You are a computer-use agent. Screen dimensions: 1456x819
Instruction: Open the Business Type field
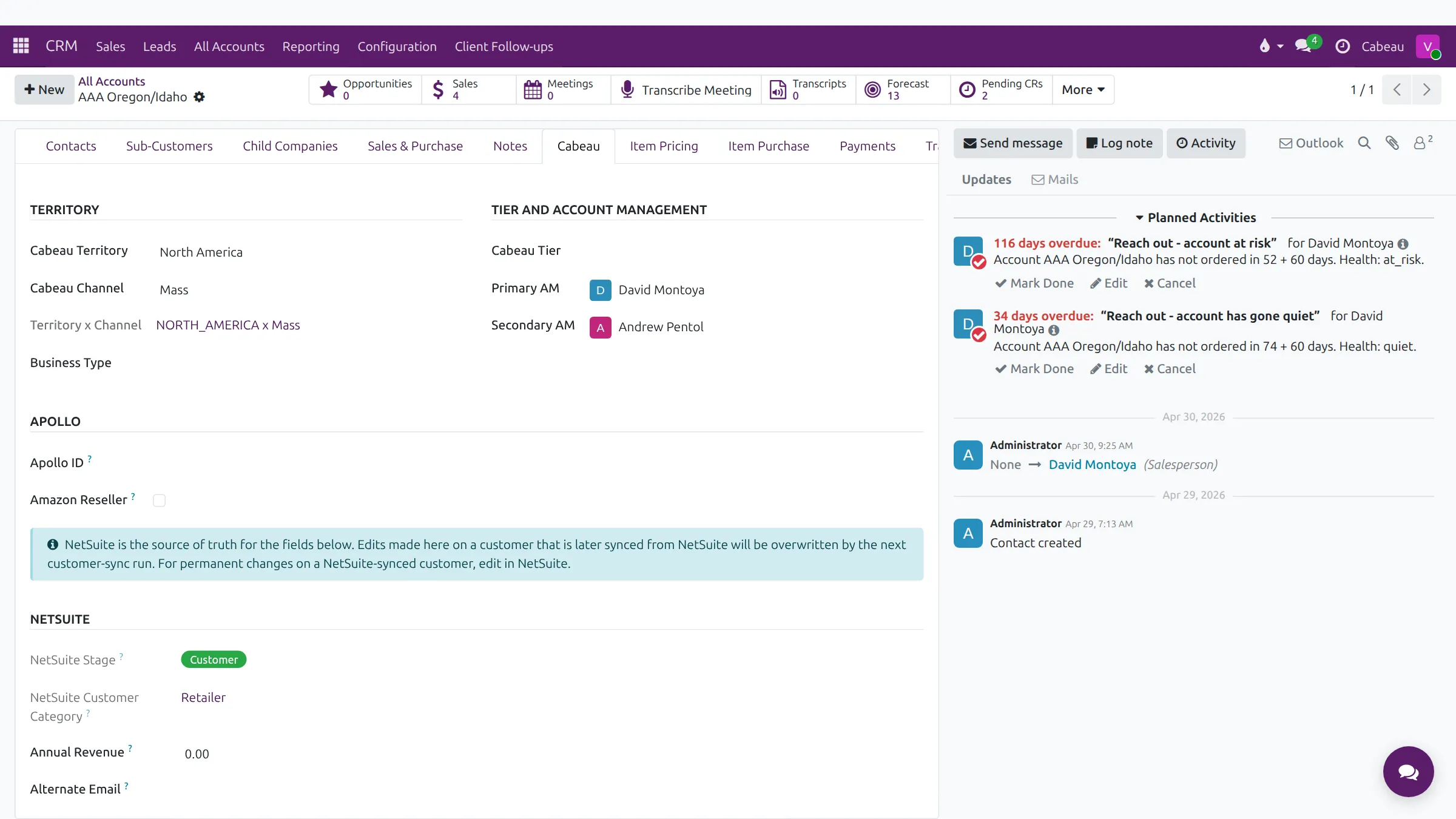coord(310,363)
